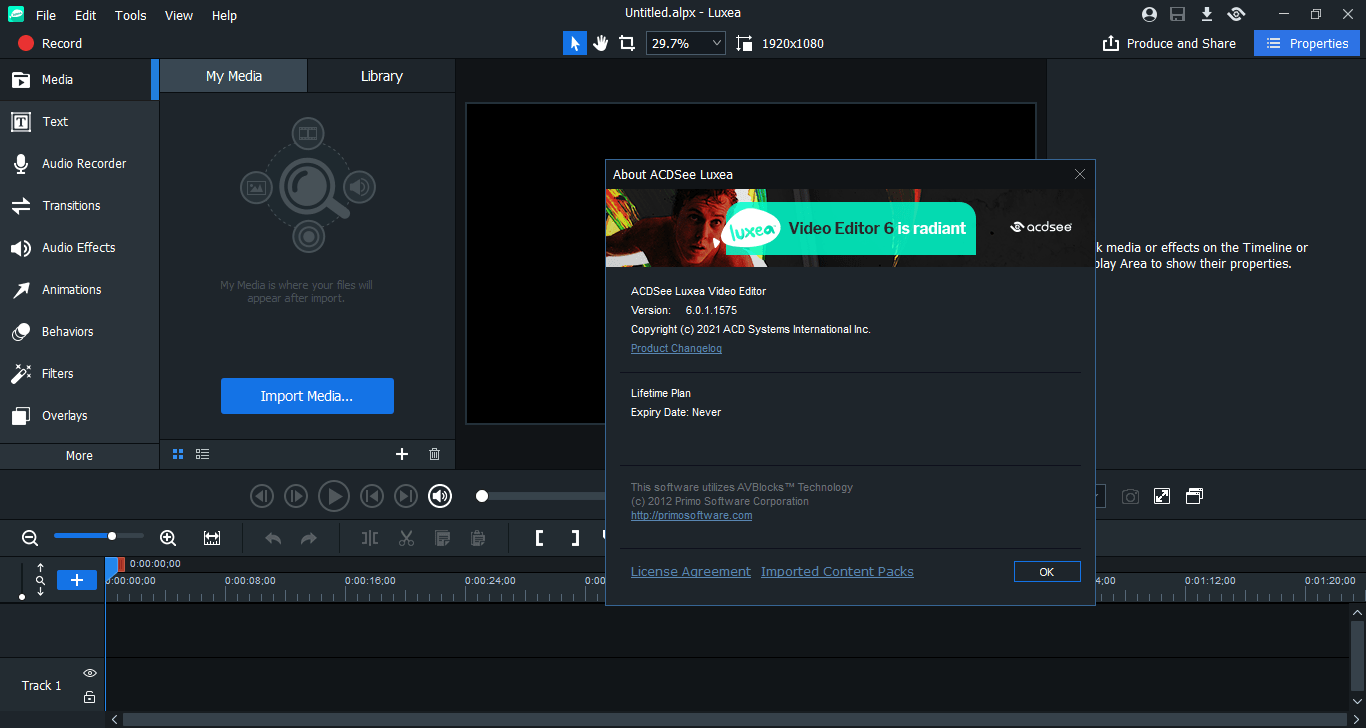Add a new track with plus button
The width and height of the screenshot is (1366, 728).
point(77,580)
